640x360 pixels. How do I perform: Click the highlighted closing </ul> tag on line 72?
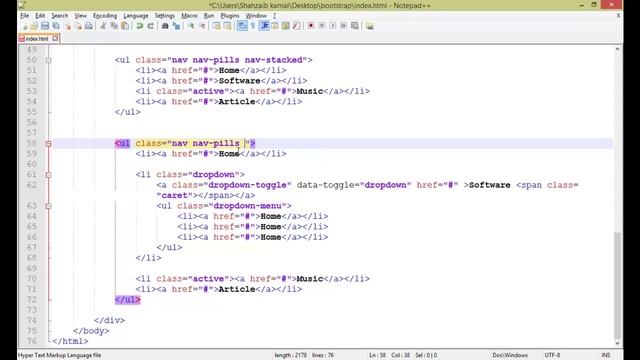tap(127, 300)
